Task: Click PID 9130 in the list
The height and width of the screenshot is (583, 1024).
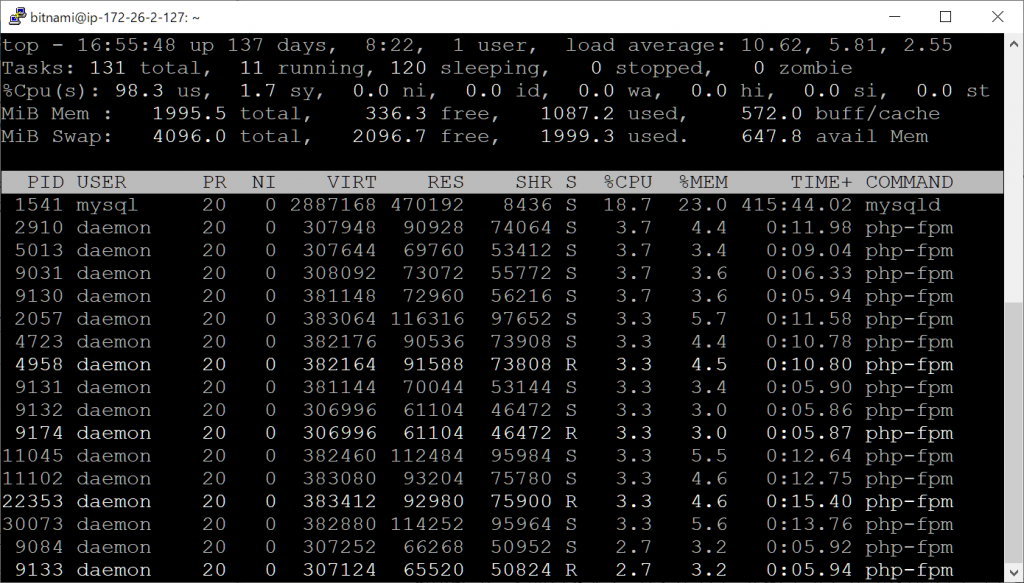Action: click(x=39, y=296)
